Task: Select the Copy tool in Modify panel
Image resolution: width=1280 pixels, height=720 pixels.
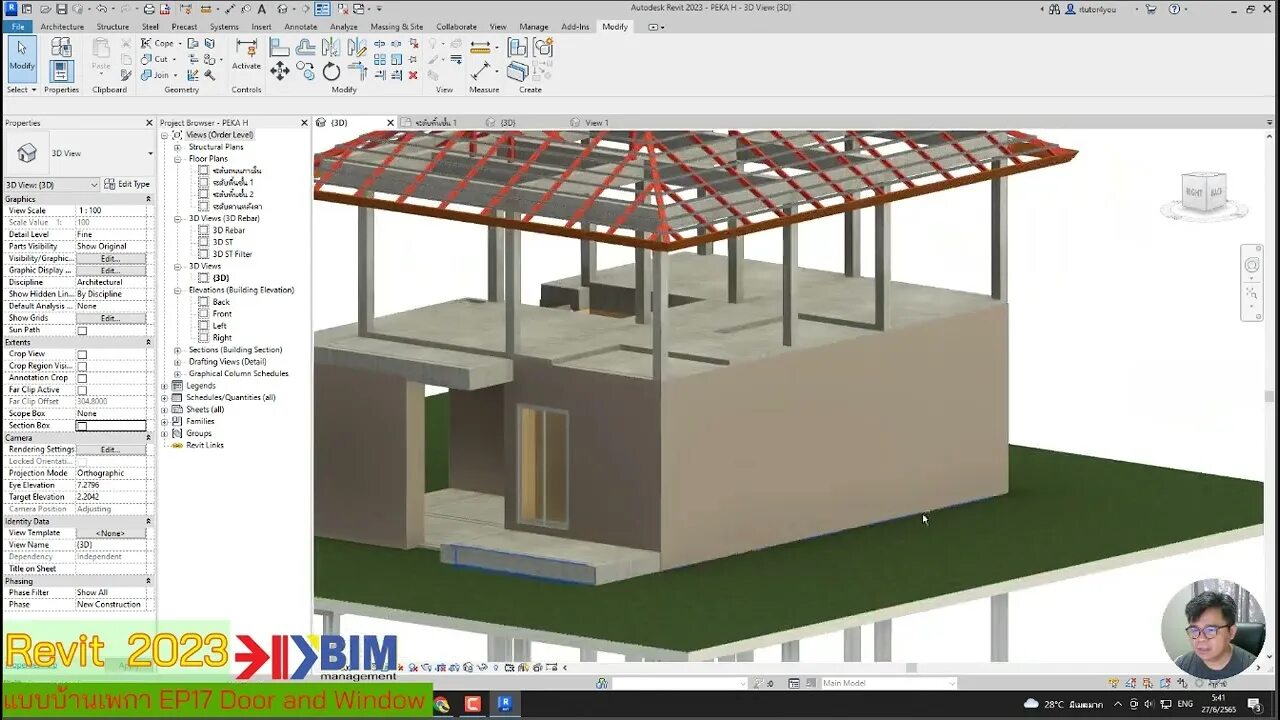Action: [305, 72]
